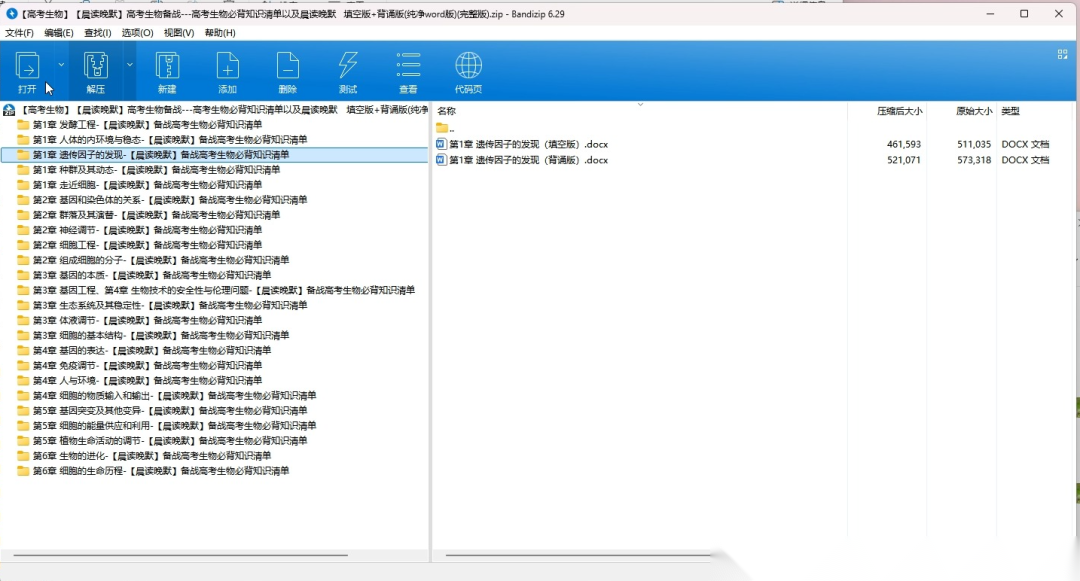Click the layout grid icon at toolbar right
This screenshot has height=581, width=1080.
pyautogui.click(x=1063, y=55)
